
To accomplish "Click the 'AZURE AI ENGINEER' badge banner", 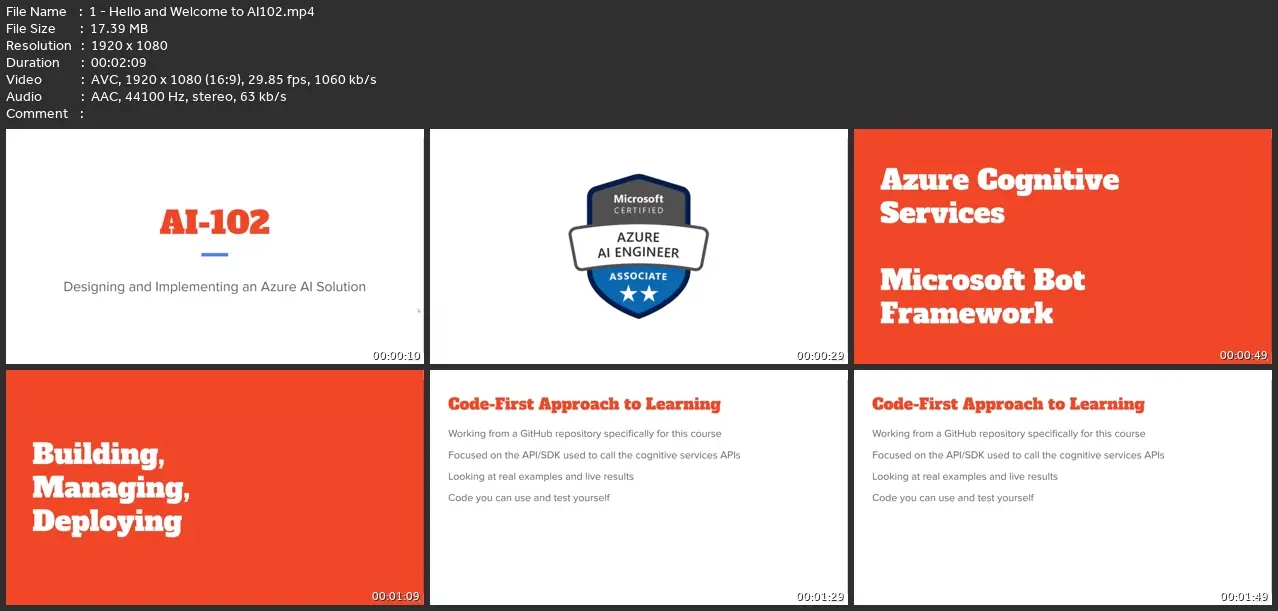I will click(639, 246).
